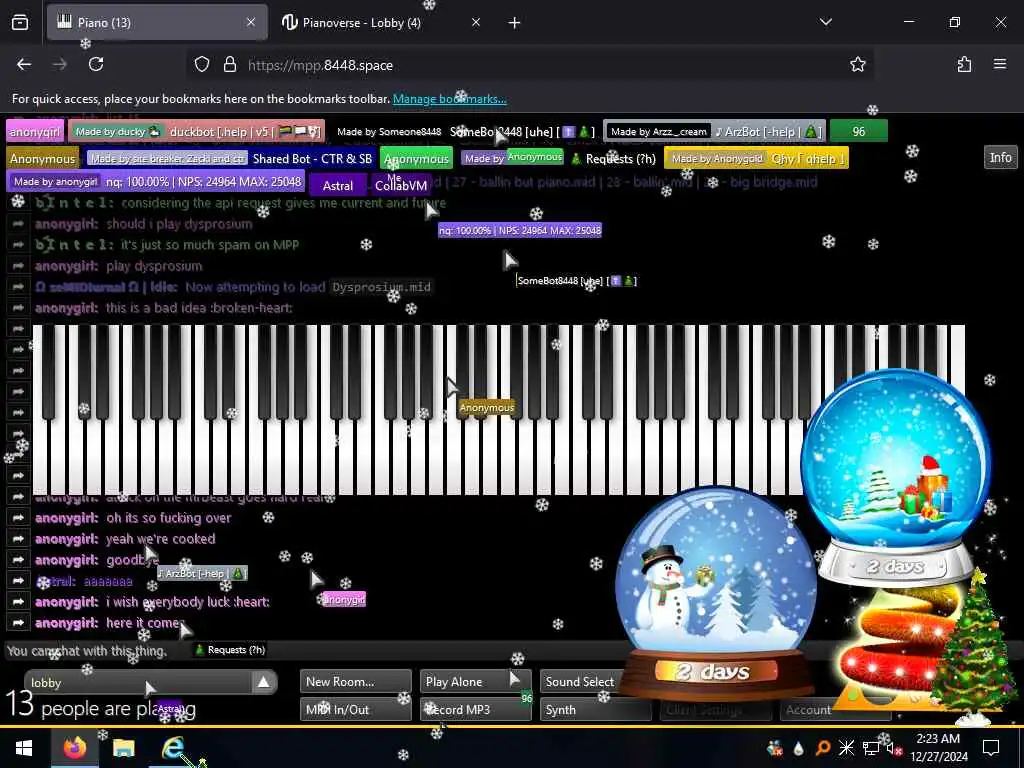Select the duckbot user name tag
Screen dimensions: 1024x768
pyautogui.click(x=197, y=131)
